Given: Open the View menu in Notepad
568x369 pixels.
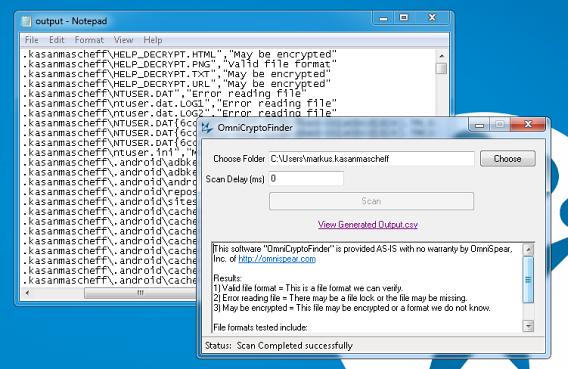Looking at the screenshot, I should coord(123,40).
